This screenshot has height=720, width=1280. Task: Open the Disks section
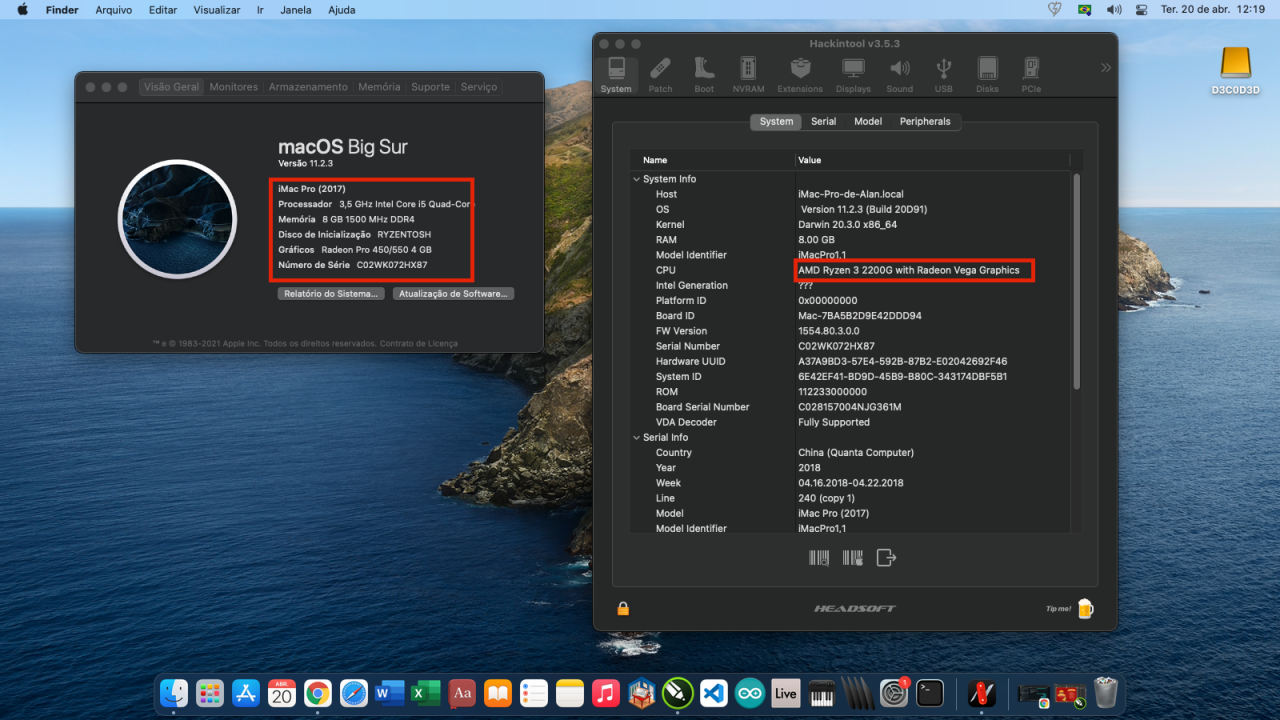click(987, 74)
